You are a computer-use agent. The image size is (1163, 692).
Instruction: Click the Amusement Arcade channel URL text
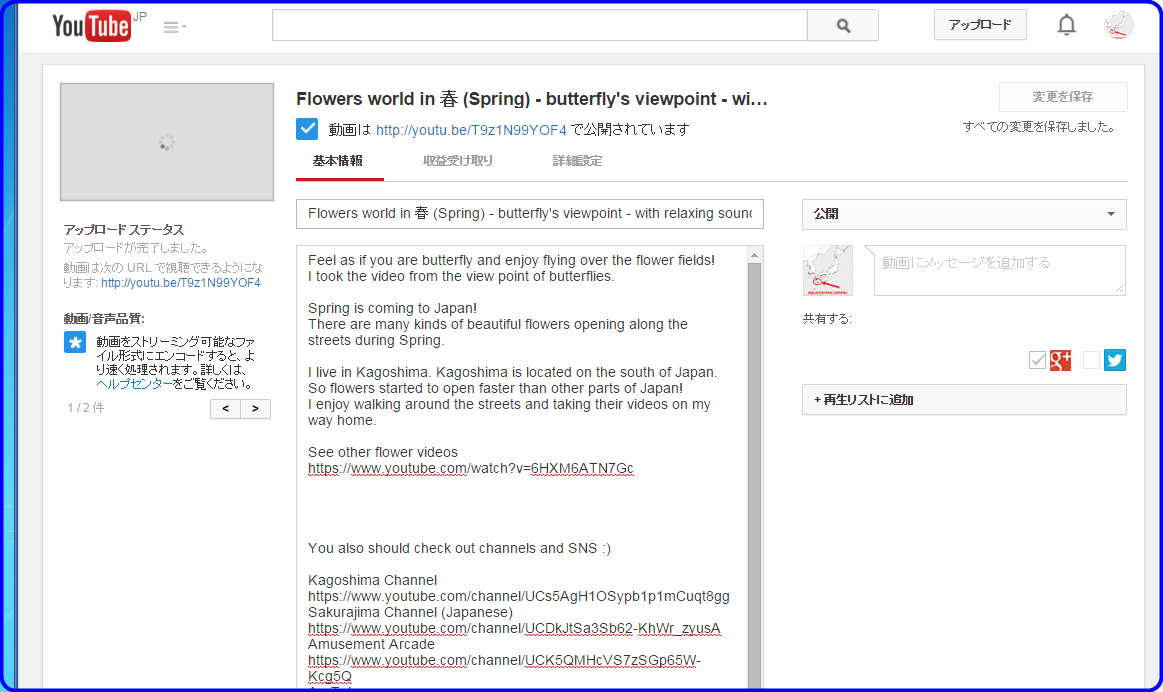504,668
